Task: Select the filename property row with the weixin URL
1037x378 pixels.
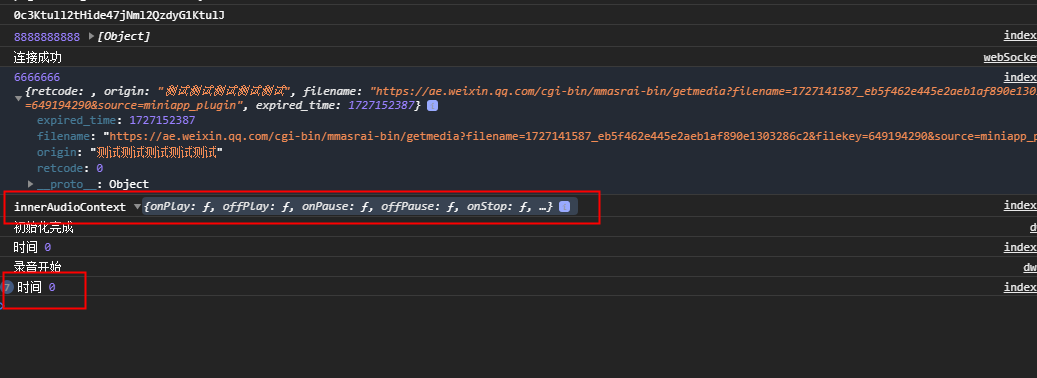Action: click(x=537, y=136)
